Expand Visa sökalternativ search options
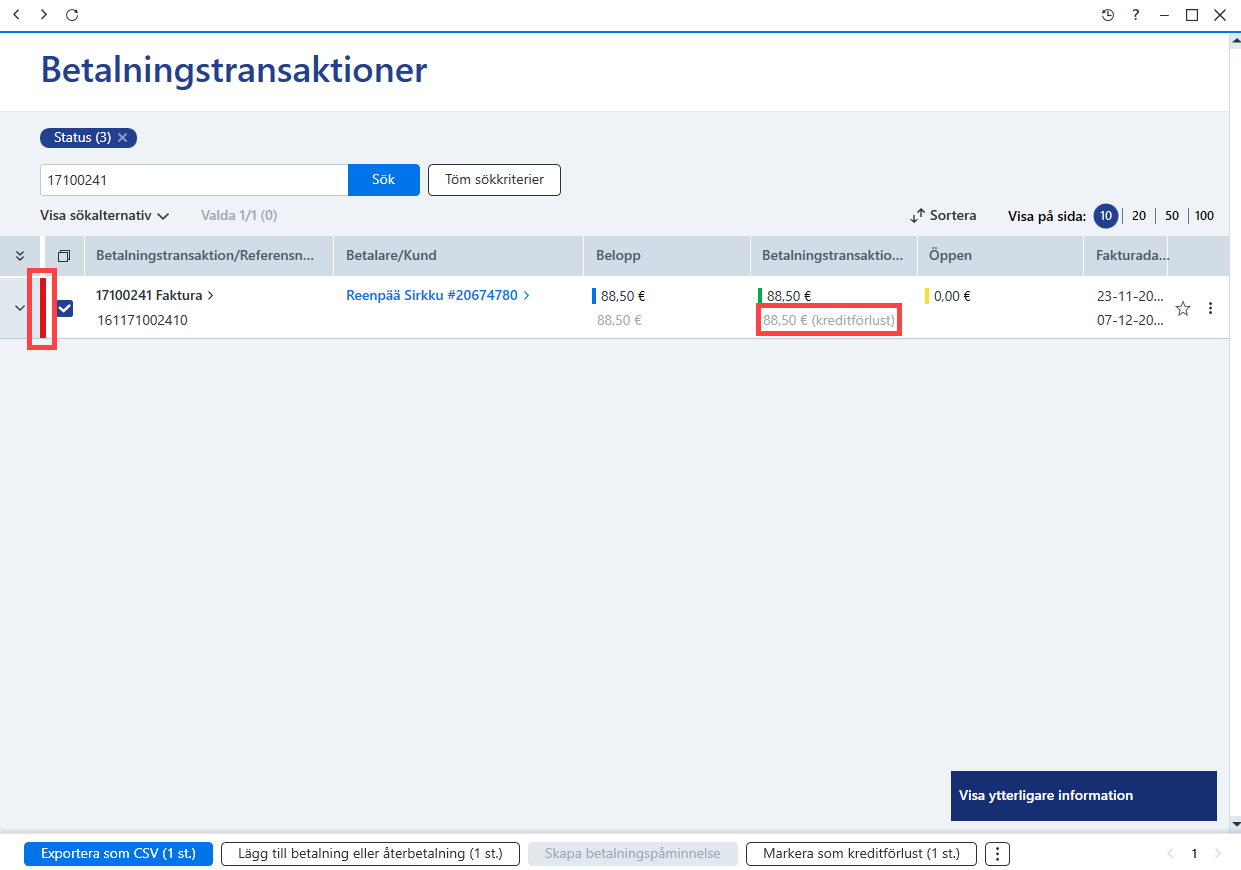 (x=105, y=215)
